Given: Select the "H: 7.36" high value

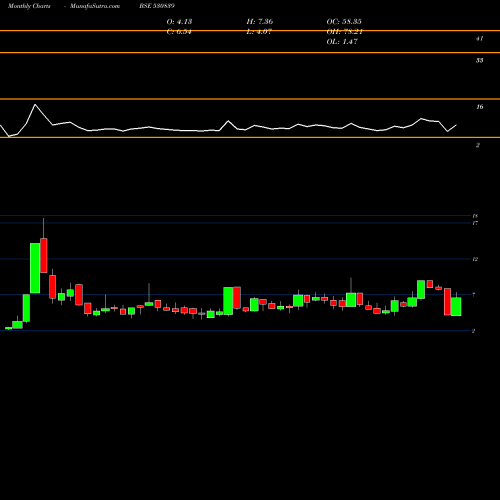Looking at the screenshot, I should [260, 22].
